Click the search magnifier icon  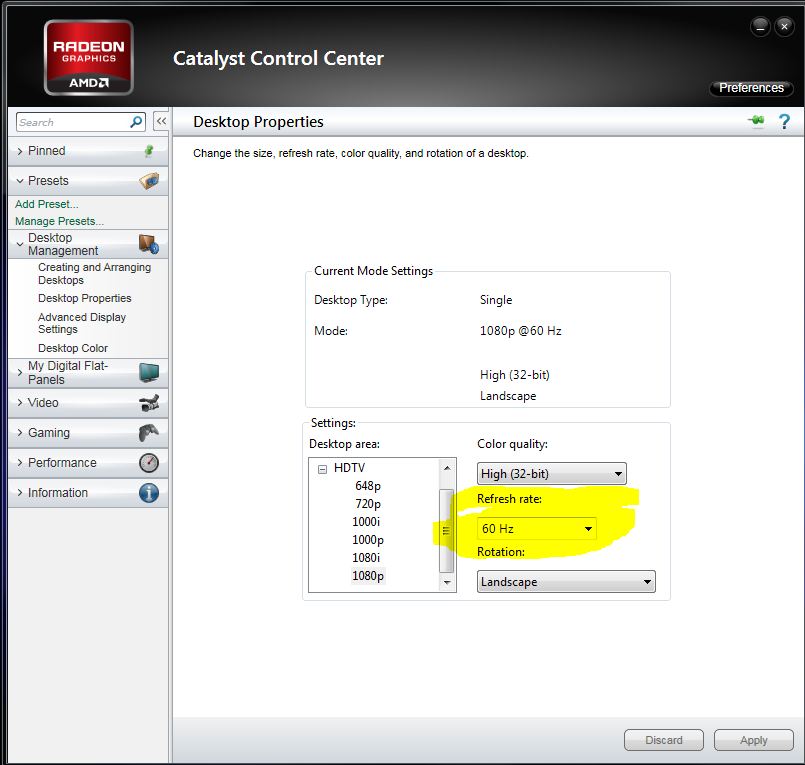point(136,122)
